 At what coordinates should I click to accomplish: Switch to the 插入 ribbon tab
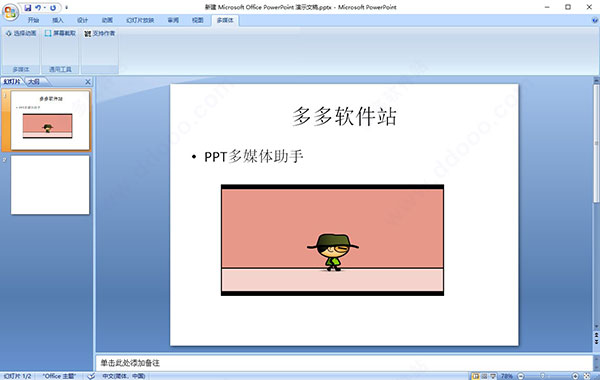tap(57, 20)
